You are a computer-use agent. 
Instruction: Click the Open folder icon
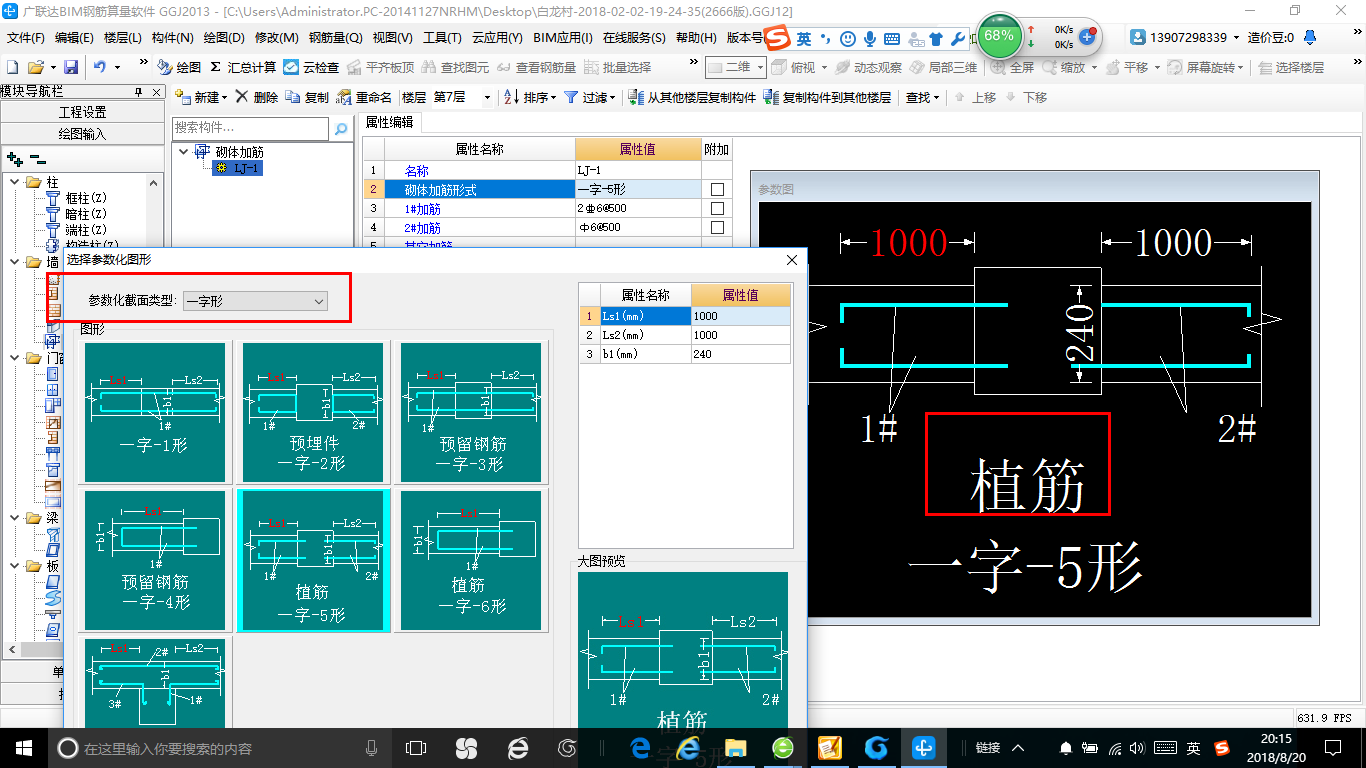35,67
